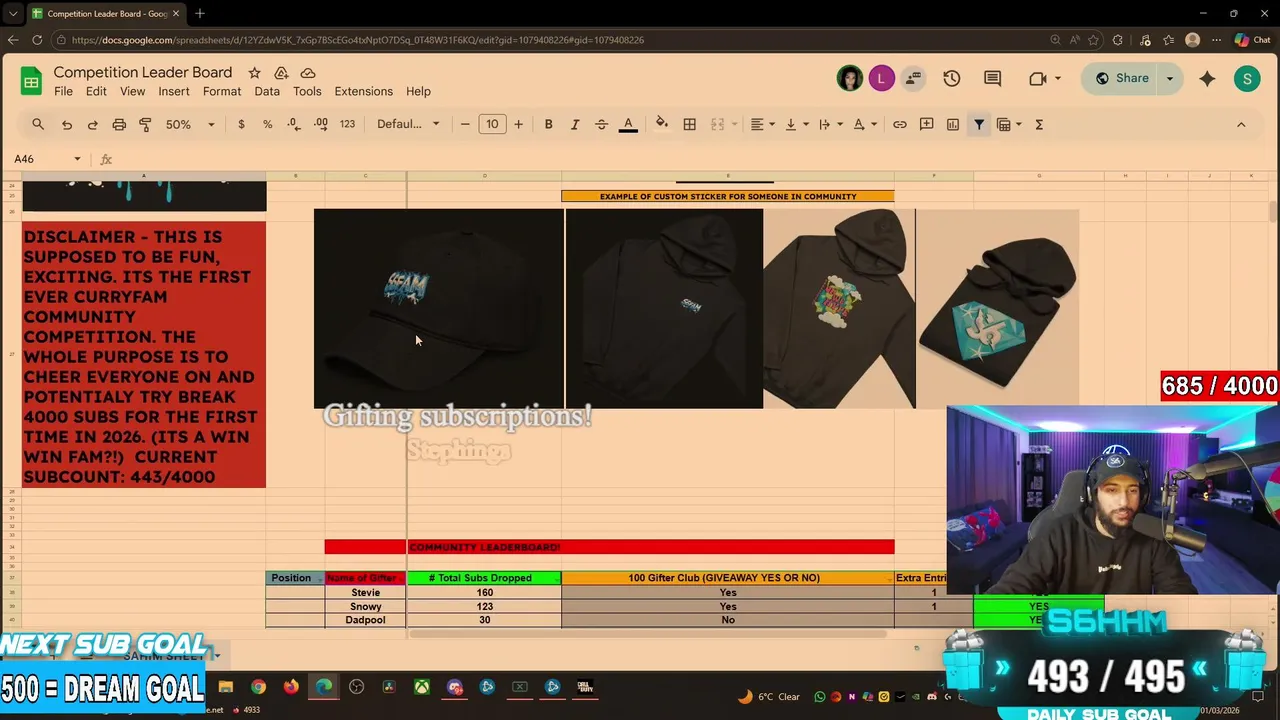This screenshot has width=1280, height=720.
Task: Format as percent
Action: coord(267,124)
